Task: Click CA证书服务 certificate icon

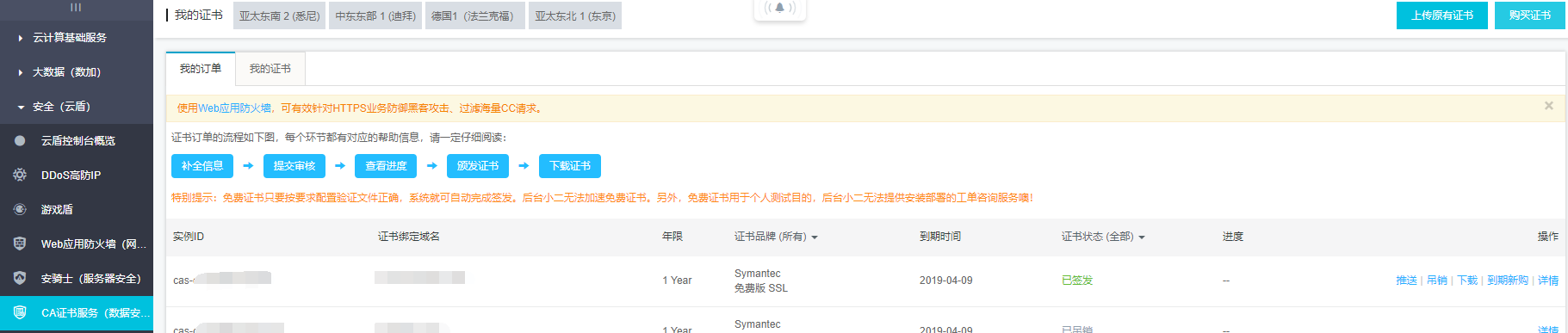Action: click(x=20, y=312)
